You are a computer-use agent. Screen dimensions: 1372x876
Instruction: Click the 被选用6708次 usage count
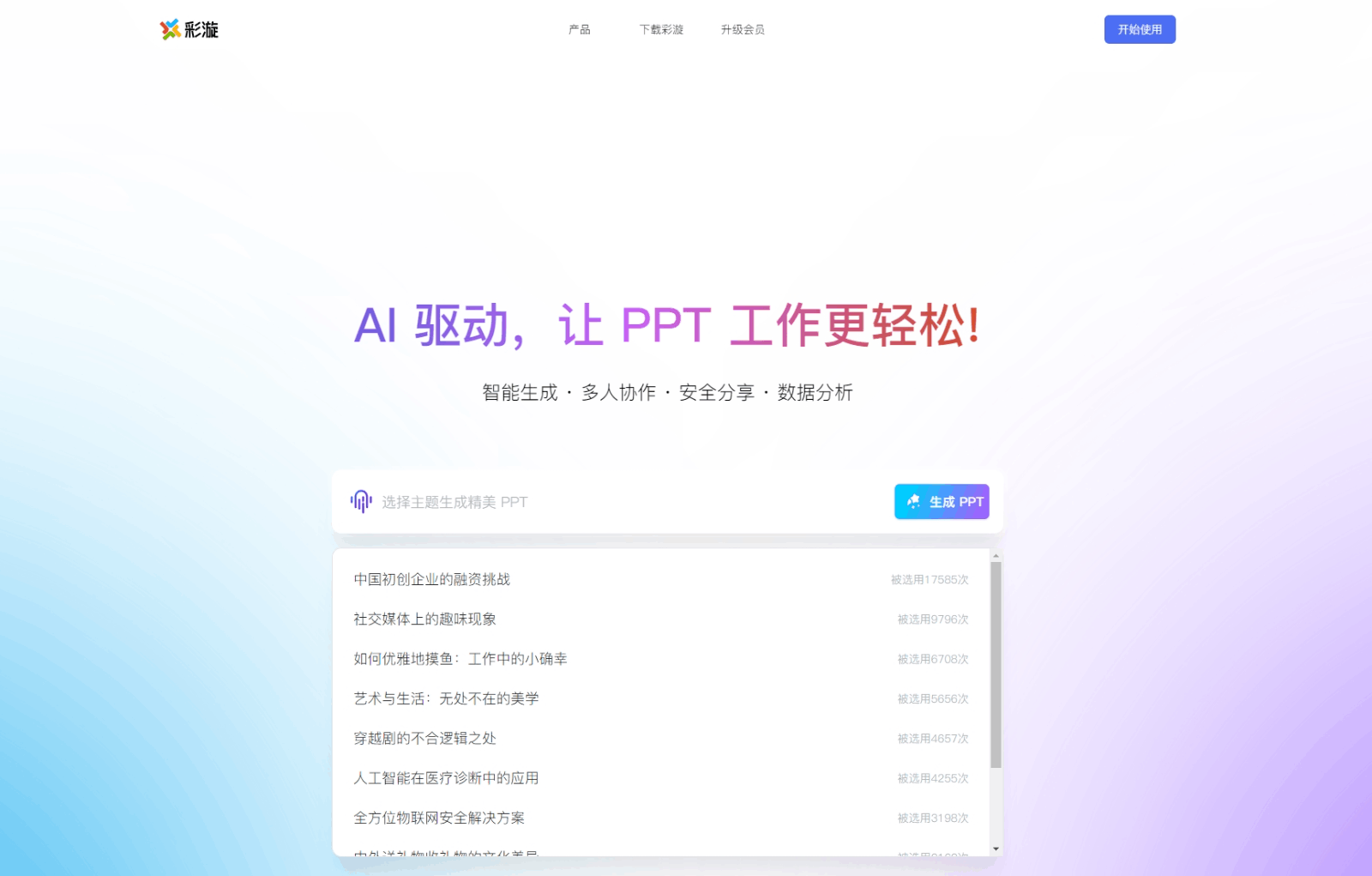click(933, 659)
